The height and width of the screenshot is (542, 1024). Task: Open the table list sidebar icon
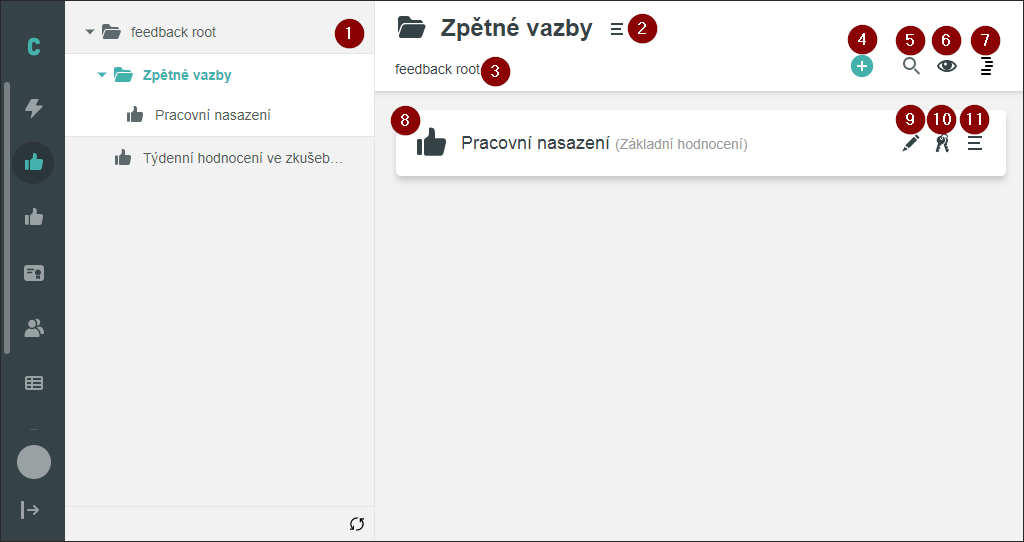pos(34,382)
